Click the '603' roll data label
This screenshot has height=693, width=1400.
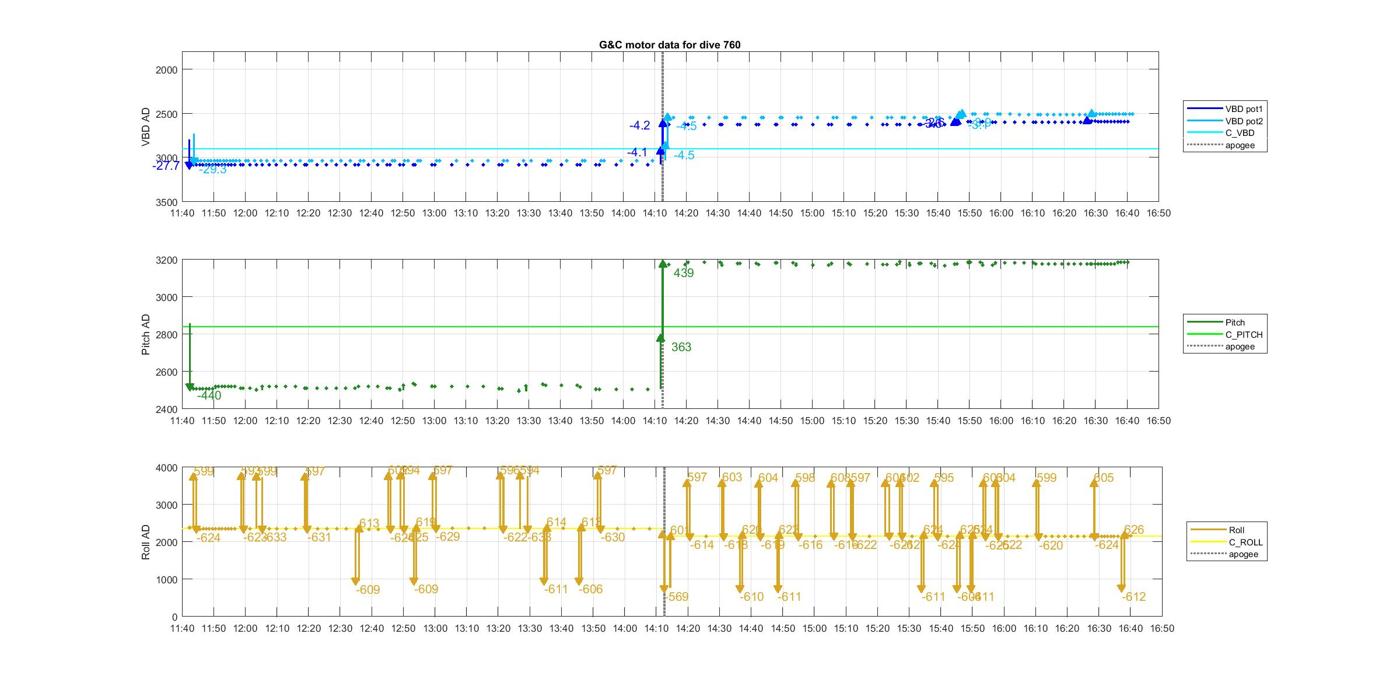tap(732, 478)
